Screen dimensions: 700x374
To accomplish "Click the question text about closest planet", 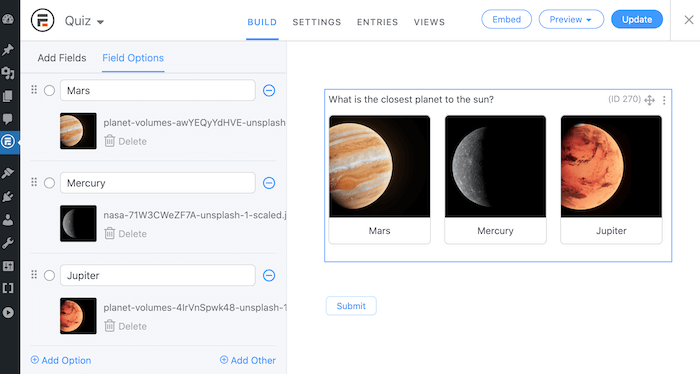I will point(411,100).
